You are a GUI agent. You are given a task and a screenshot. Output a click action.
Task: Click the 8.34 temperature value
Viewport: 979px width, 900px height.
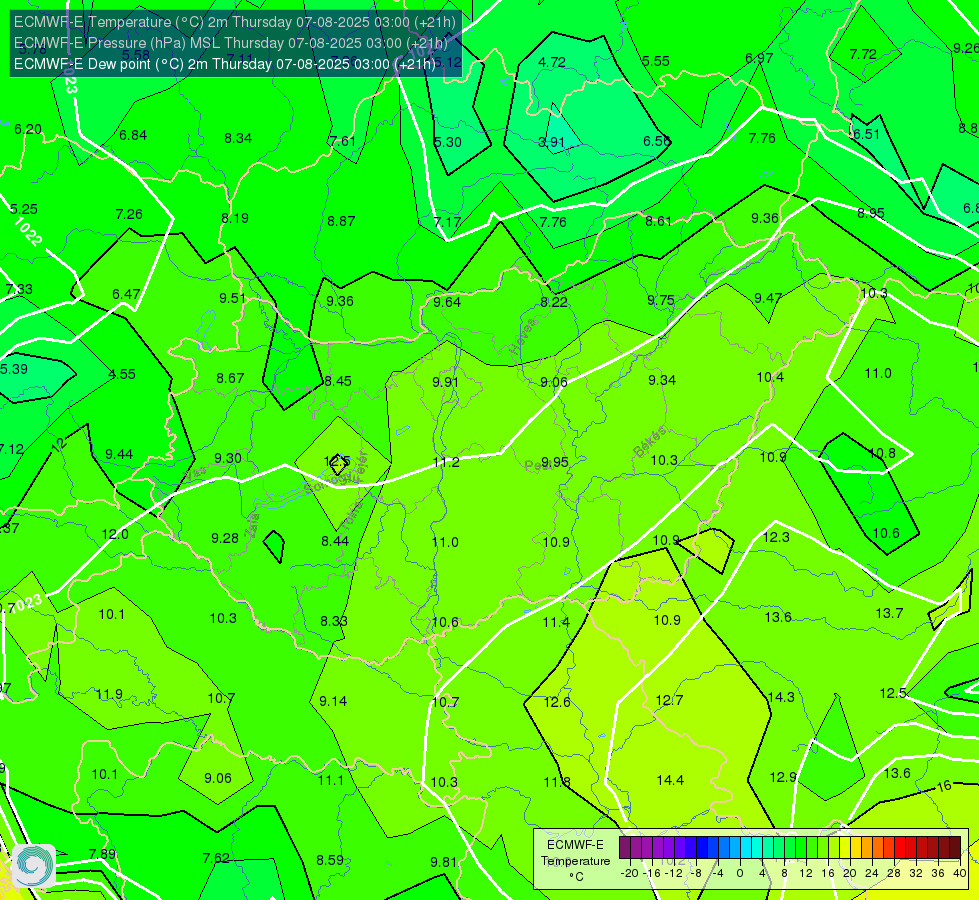click(238, 138)
